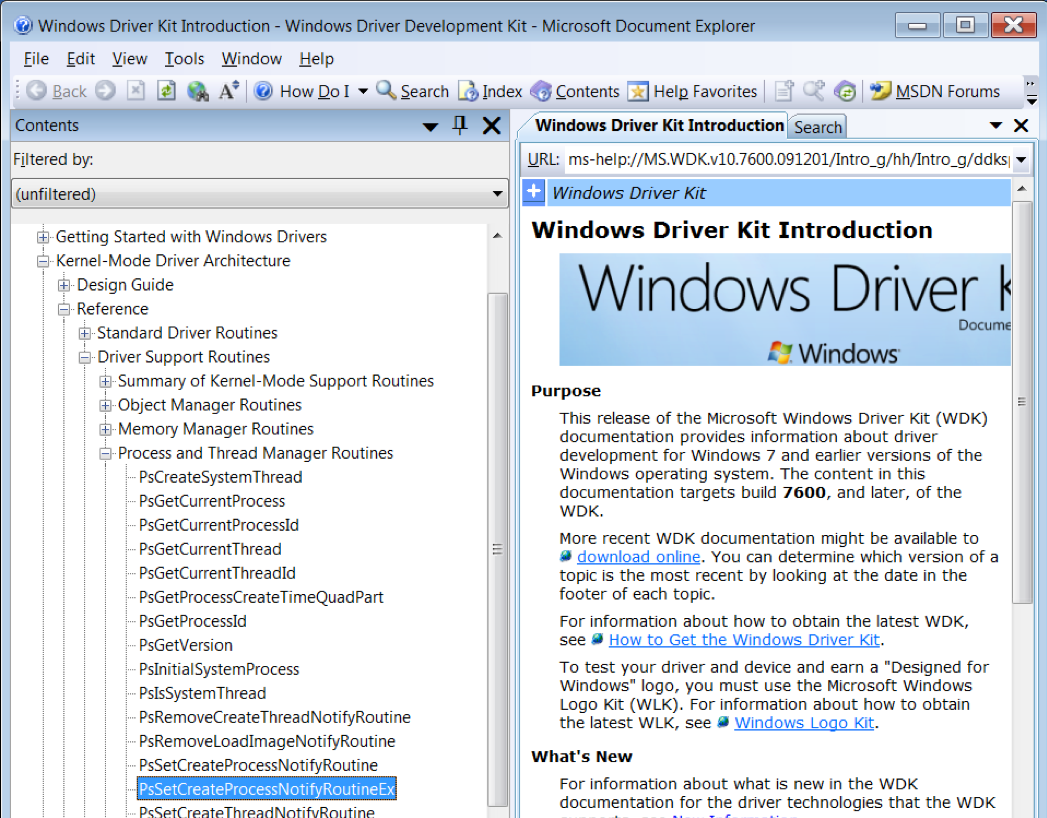Image resolution: width=1047 pixels, height=818 pixels.
Task: Click the URL address field
Action: [788, 160]
